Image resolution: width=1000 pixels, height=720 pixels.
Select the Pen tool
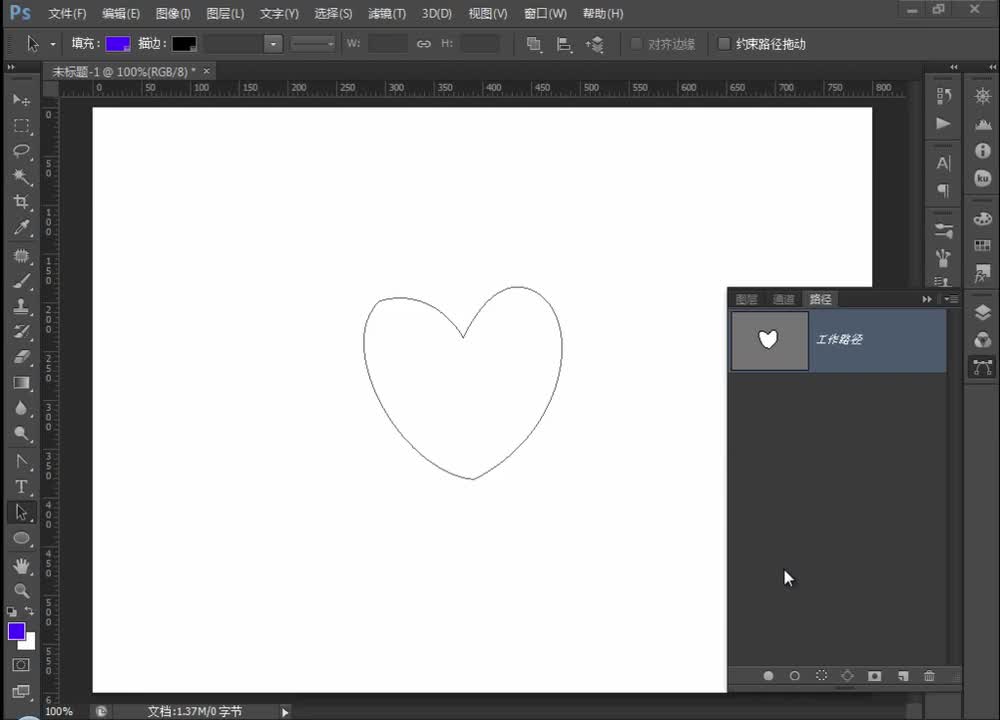pyautogui.click(x=21, y=461)
